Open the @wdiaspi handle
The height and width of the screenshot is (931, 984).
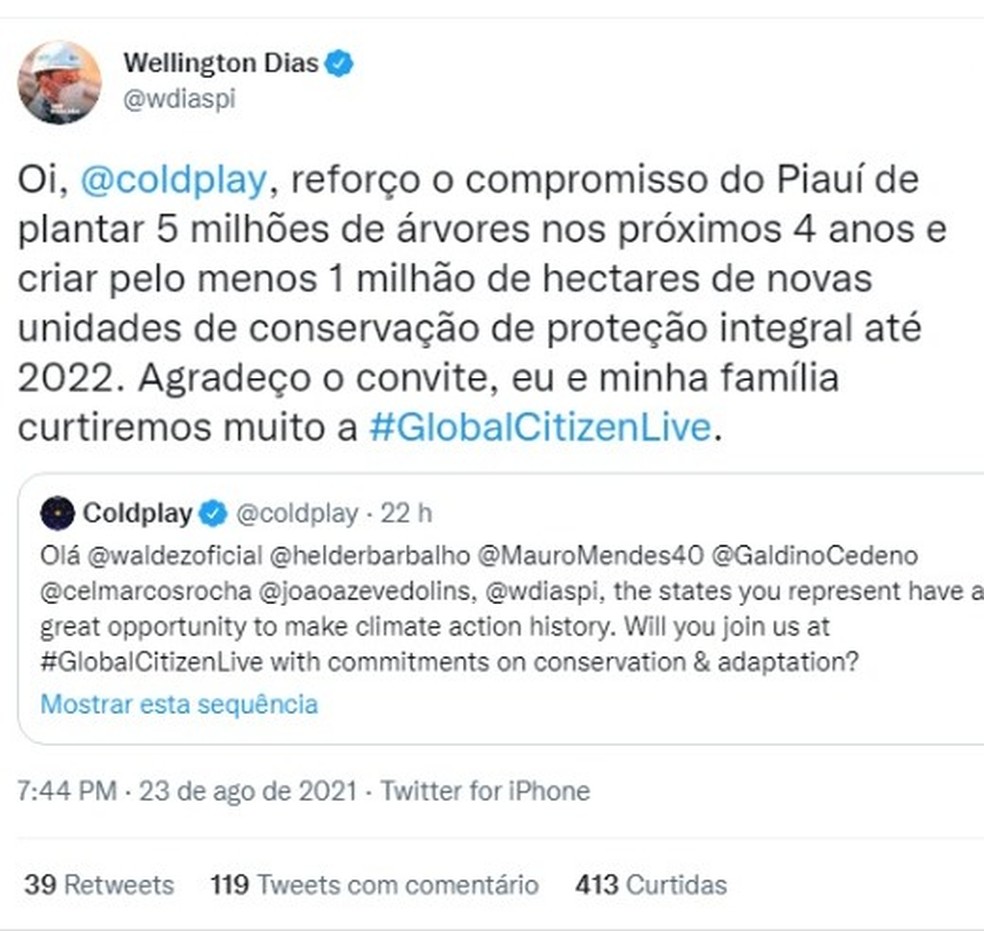(179, 98)
